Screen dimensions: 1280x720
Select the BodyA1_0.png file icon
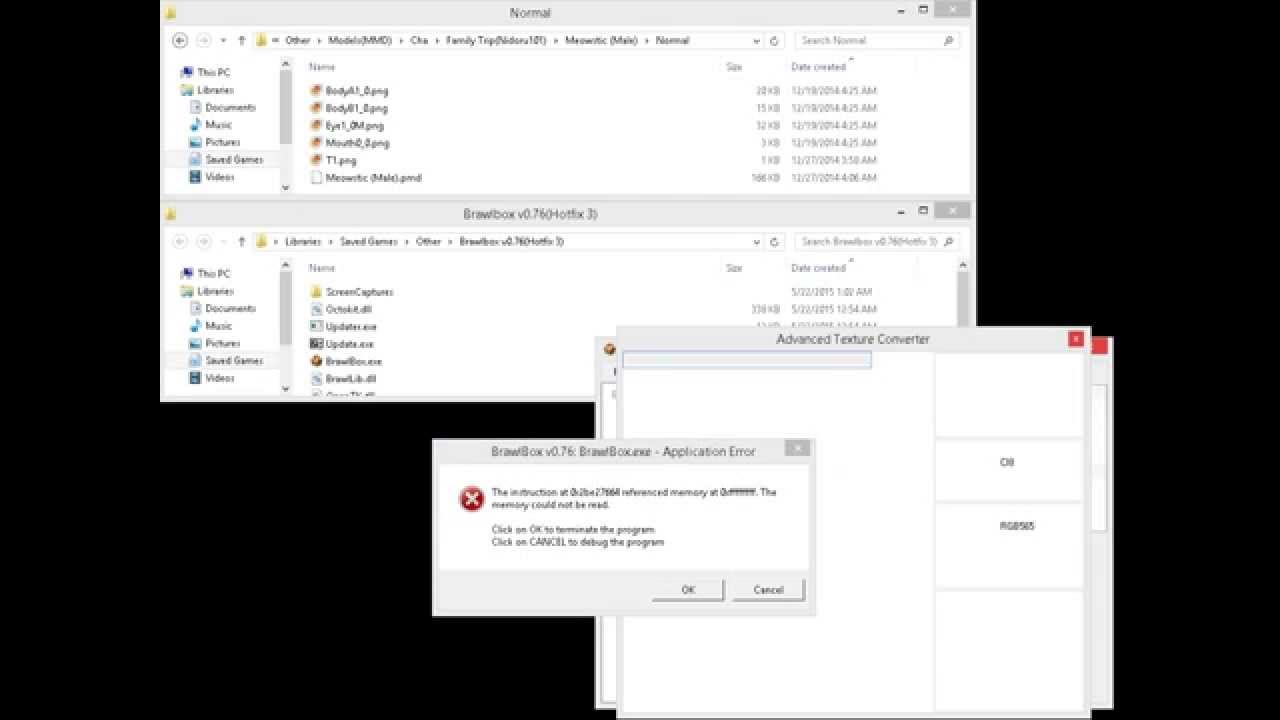tap(316, 91)
